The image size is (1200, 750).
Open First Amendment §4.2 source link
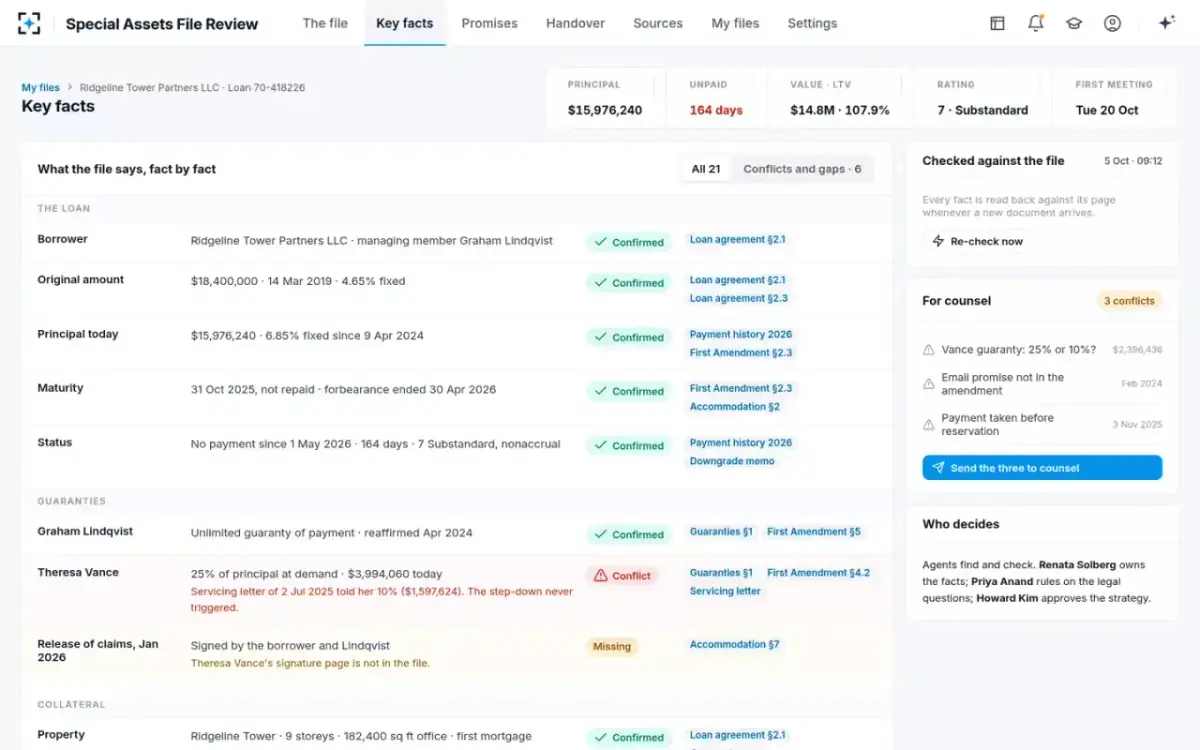tap(818, 573)
